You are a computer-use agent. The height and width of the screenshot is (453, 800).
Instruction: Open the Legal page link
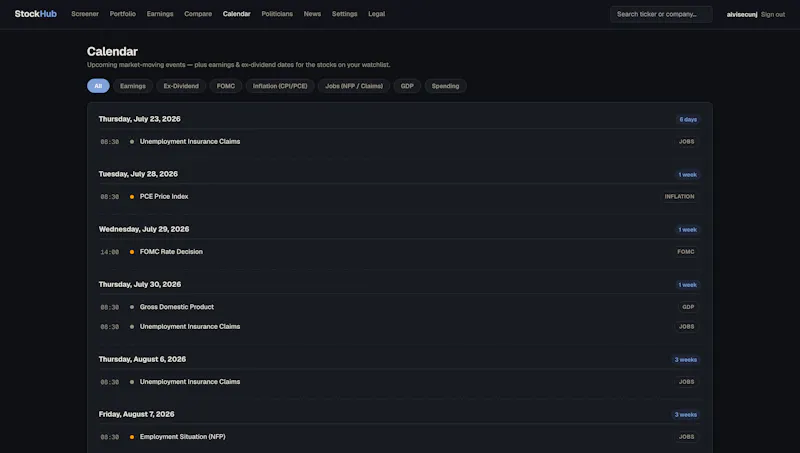pos(377,14)
